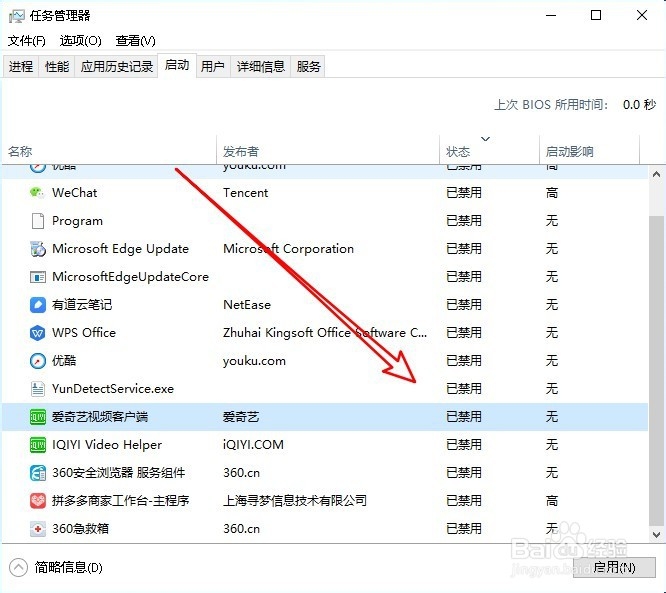Click 高 startup impact in 拼多多 row
This screenshot has width=666, height=593.
(x=552, y=501)
